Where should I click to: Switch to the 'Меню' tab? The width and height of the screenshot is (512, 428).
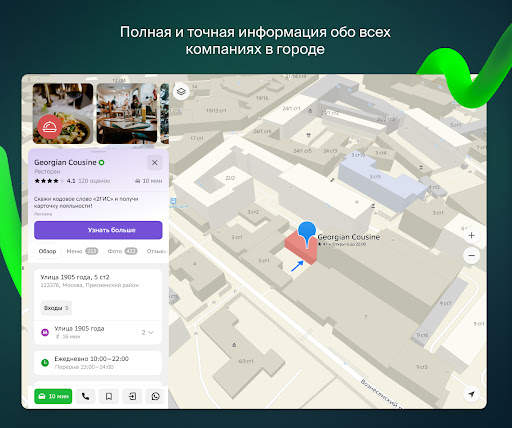82,251
